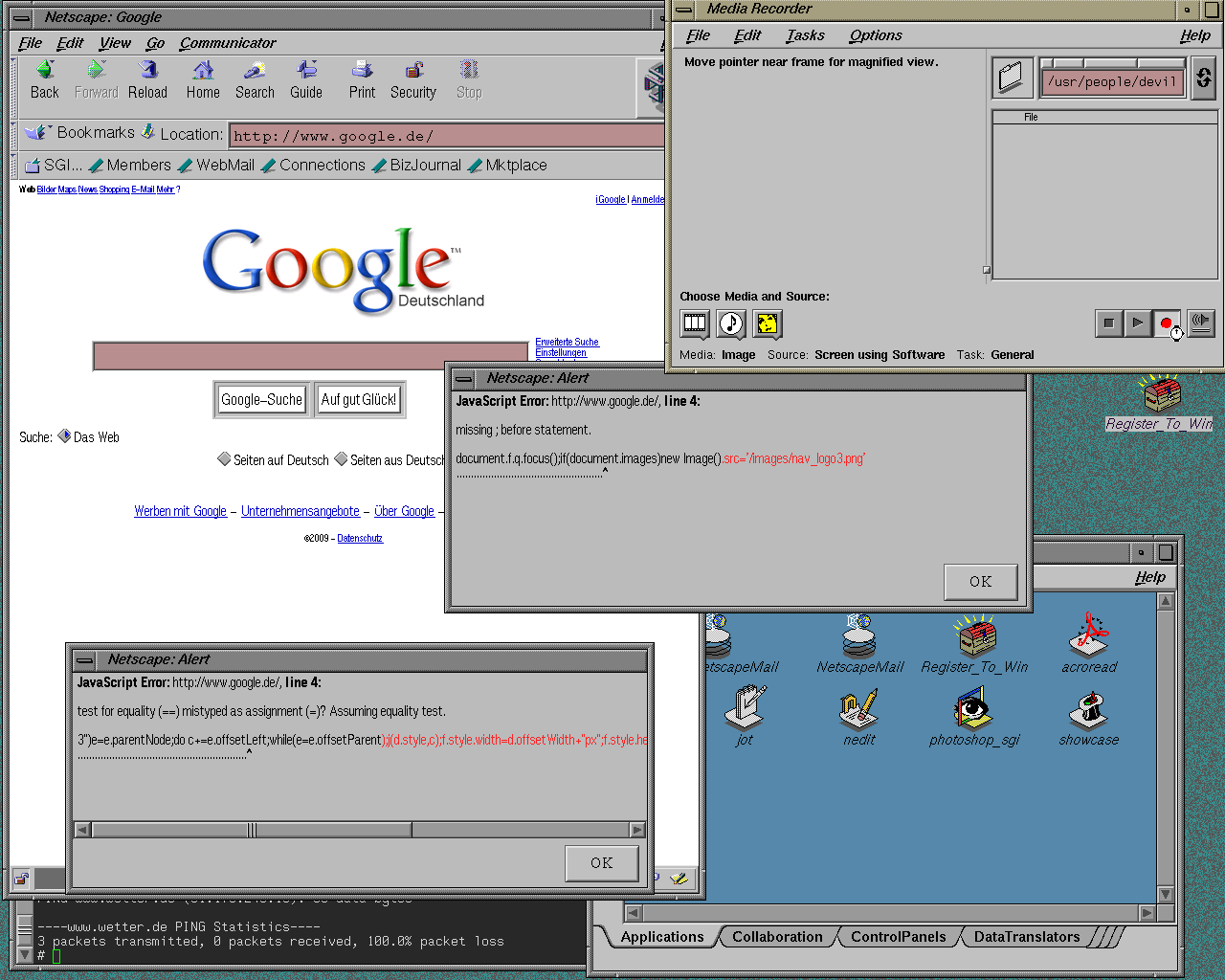Open the WebMail personal toolbar bookmark
Image resolution: width=1225 pixels, height=980 pixels.
point(217,165)
